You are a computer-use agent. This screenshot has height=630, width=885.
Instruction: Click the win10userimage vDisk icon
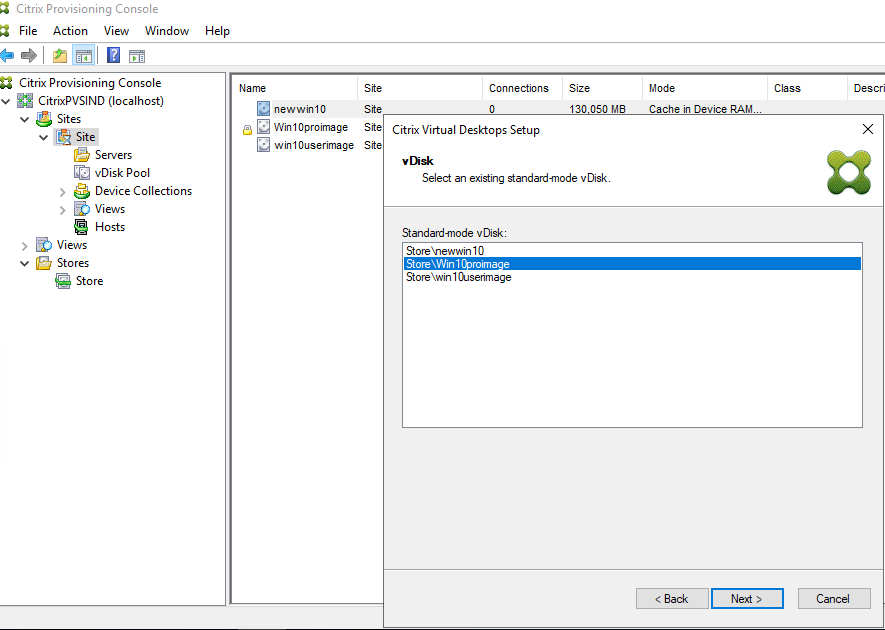point(264,145)
